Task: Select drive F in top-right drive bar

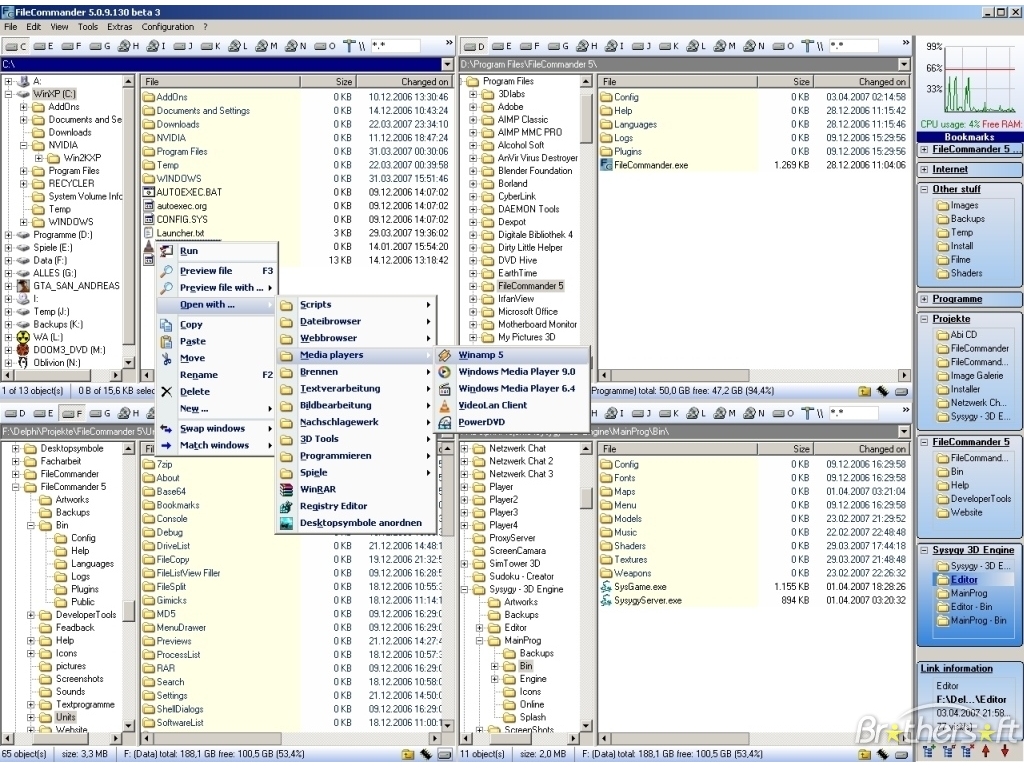Action: click(x=530, y=46)
